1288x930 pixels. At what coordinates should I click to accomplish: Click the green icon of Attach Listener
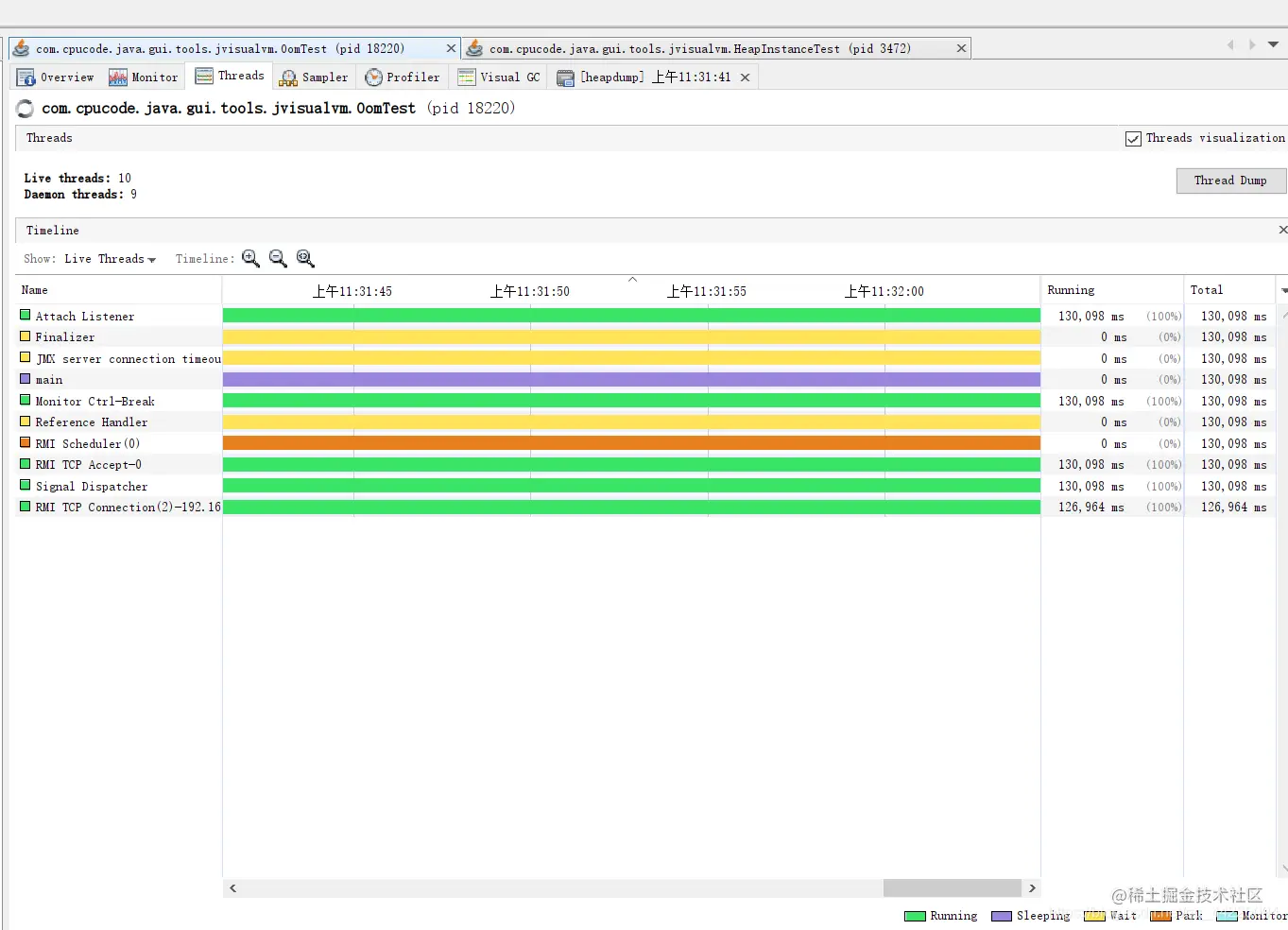(x=26, y=315)
